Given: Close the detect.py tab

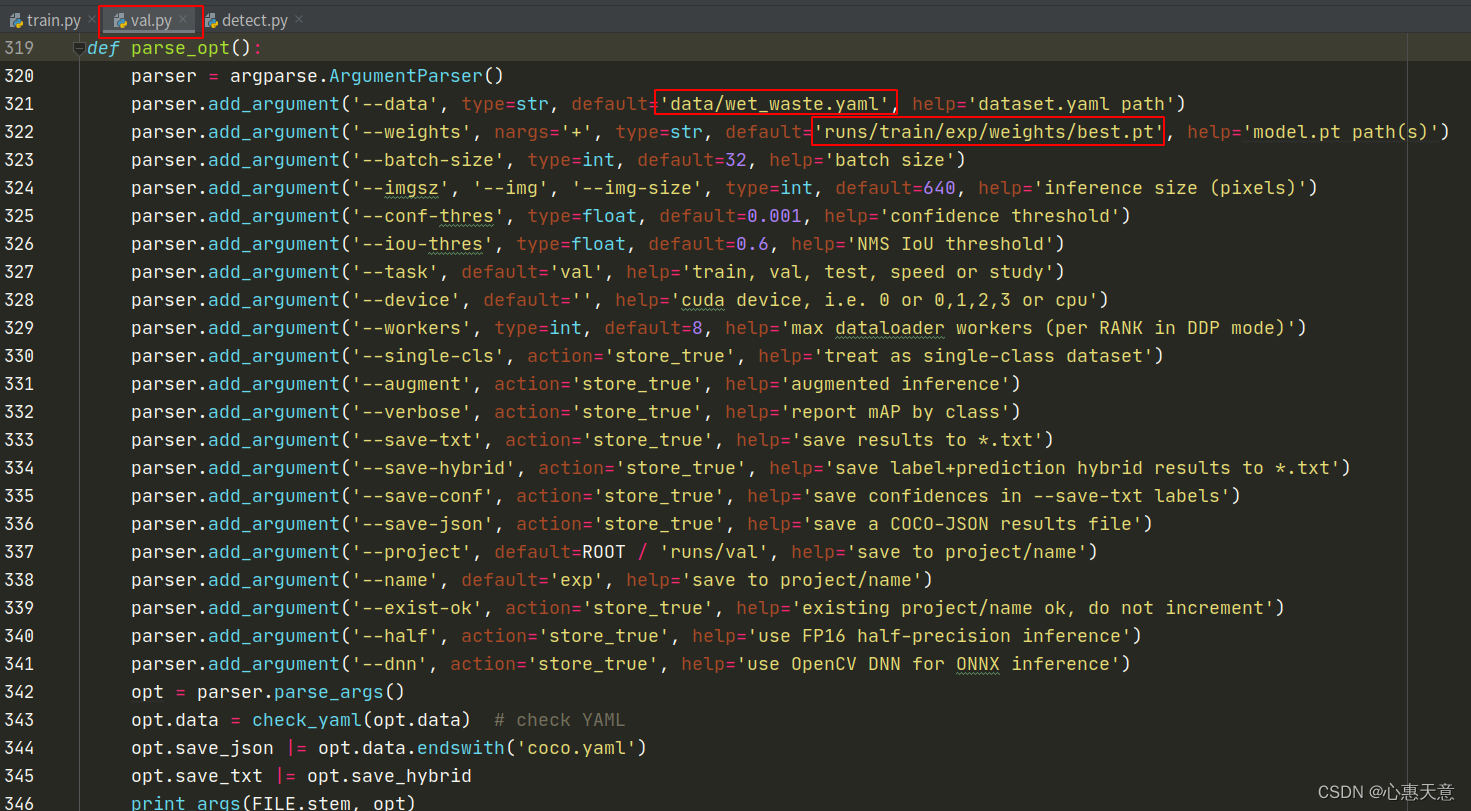Looking at the screenshot, I should point(299,20).
